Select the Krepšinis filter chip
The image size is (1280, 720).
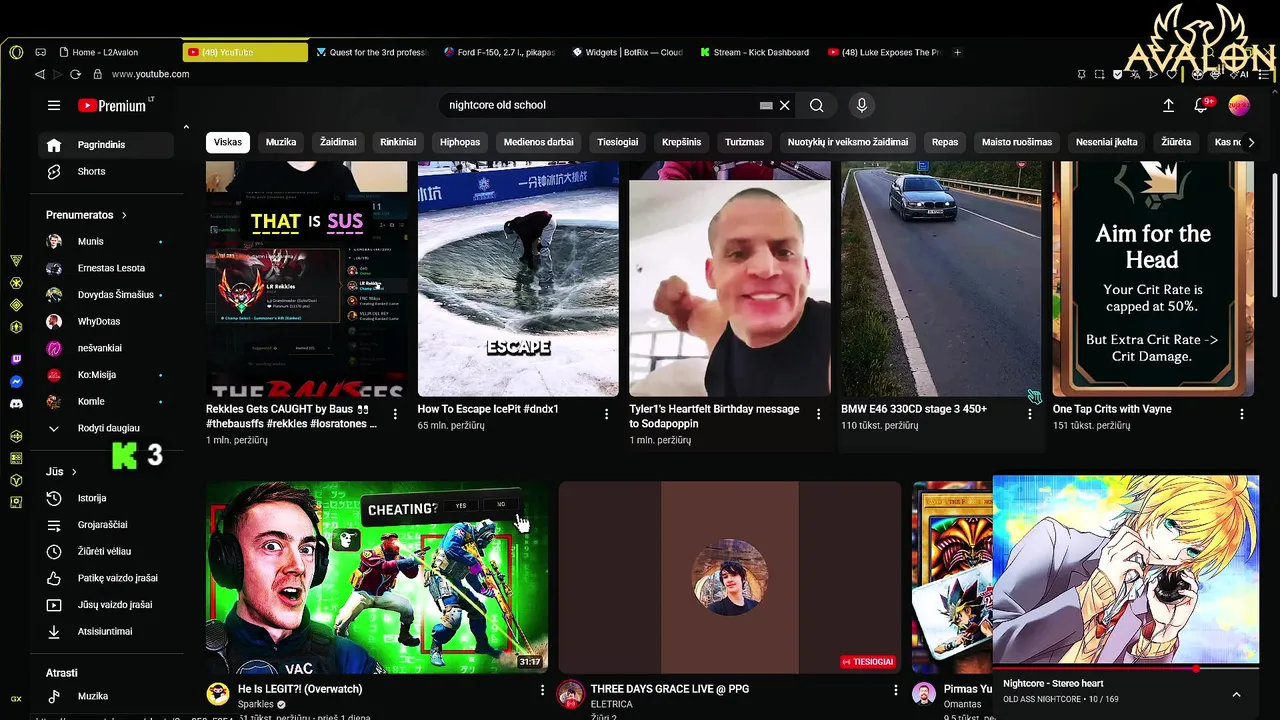point(681,142)
